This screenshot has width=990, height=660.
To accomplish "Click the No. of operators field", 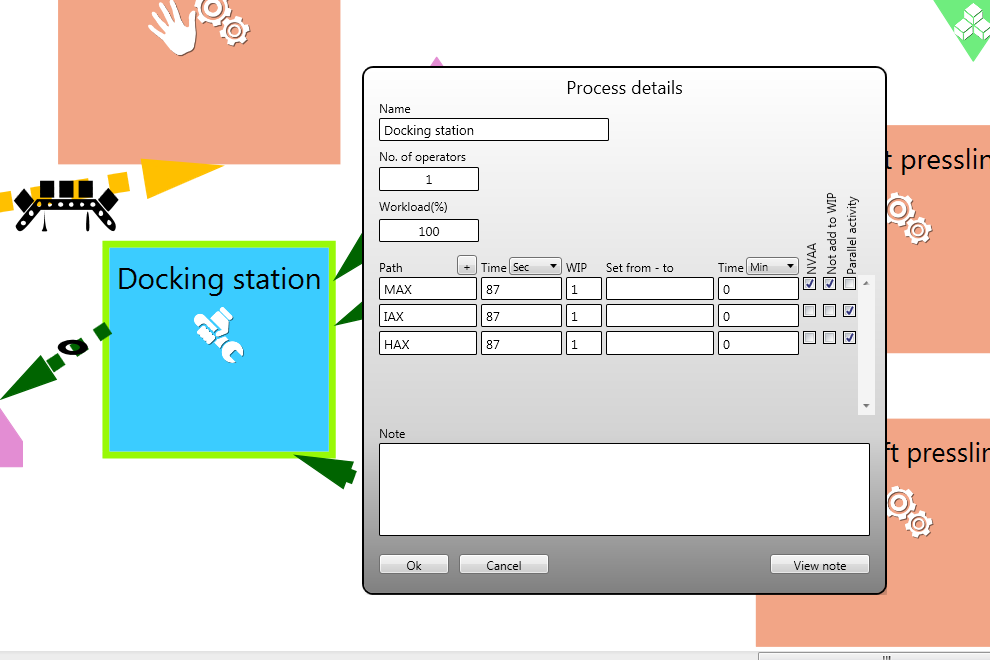I will (x=429, y=179).
